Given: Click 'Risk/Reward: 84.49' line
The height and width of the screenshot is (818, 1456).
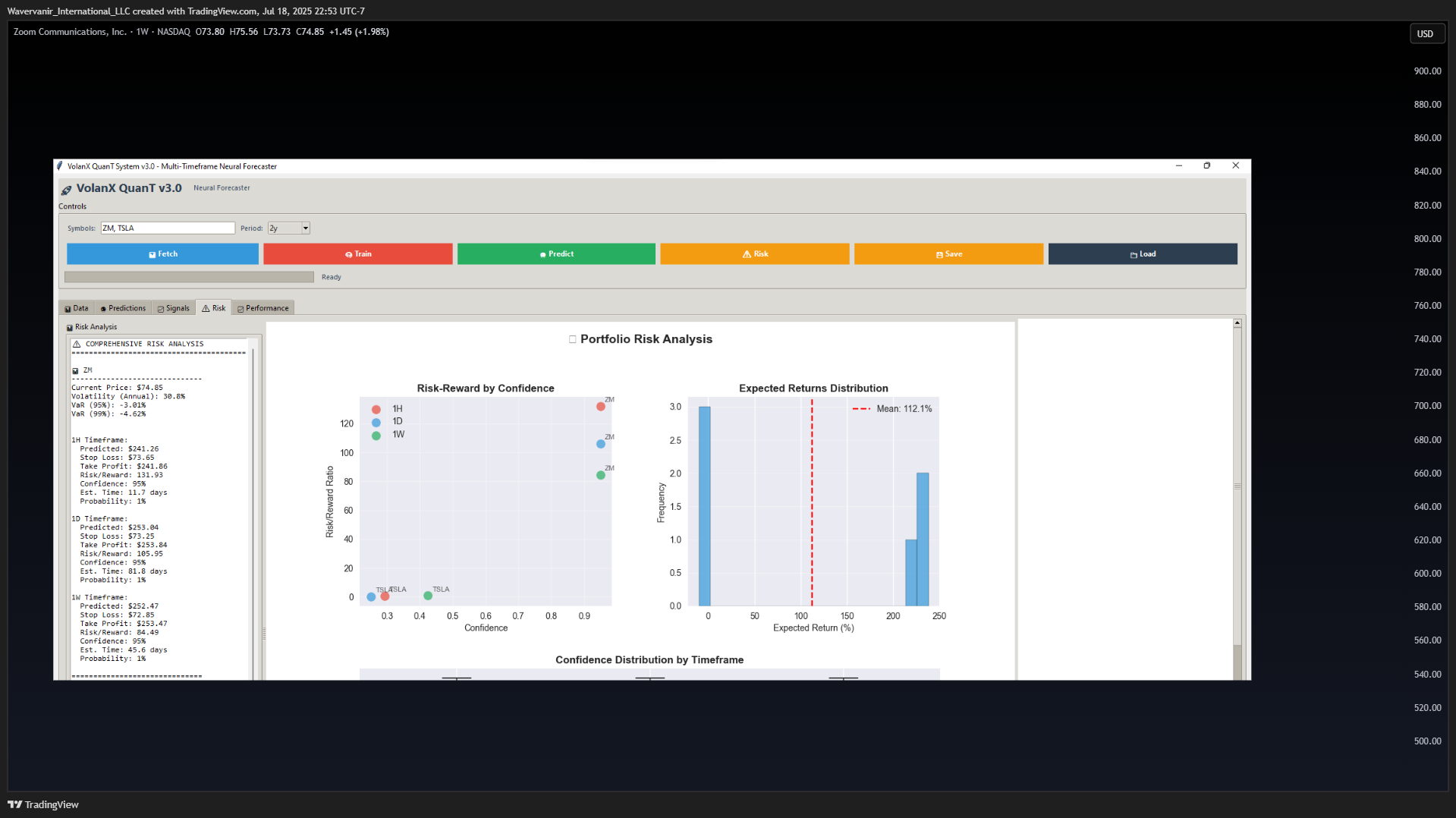Looking at the screenshot, I should (x=119, y=632).
